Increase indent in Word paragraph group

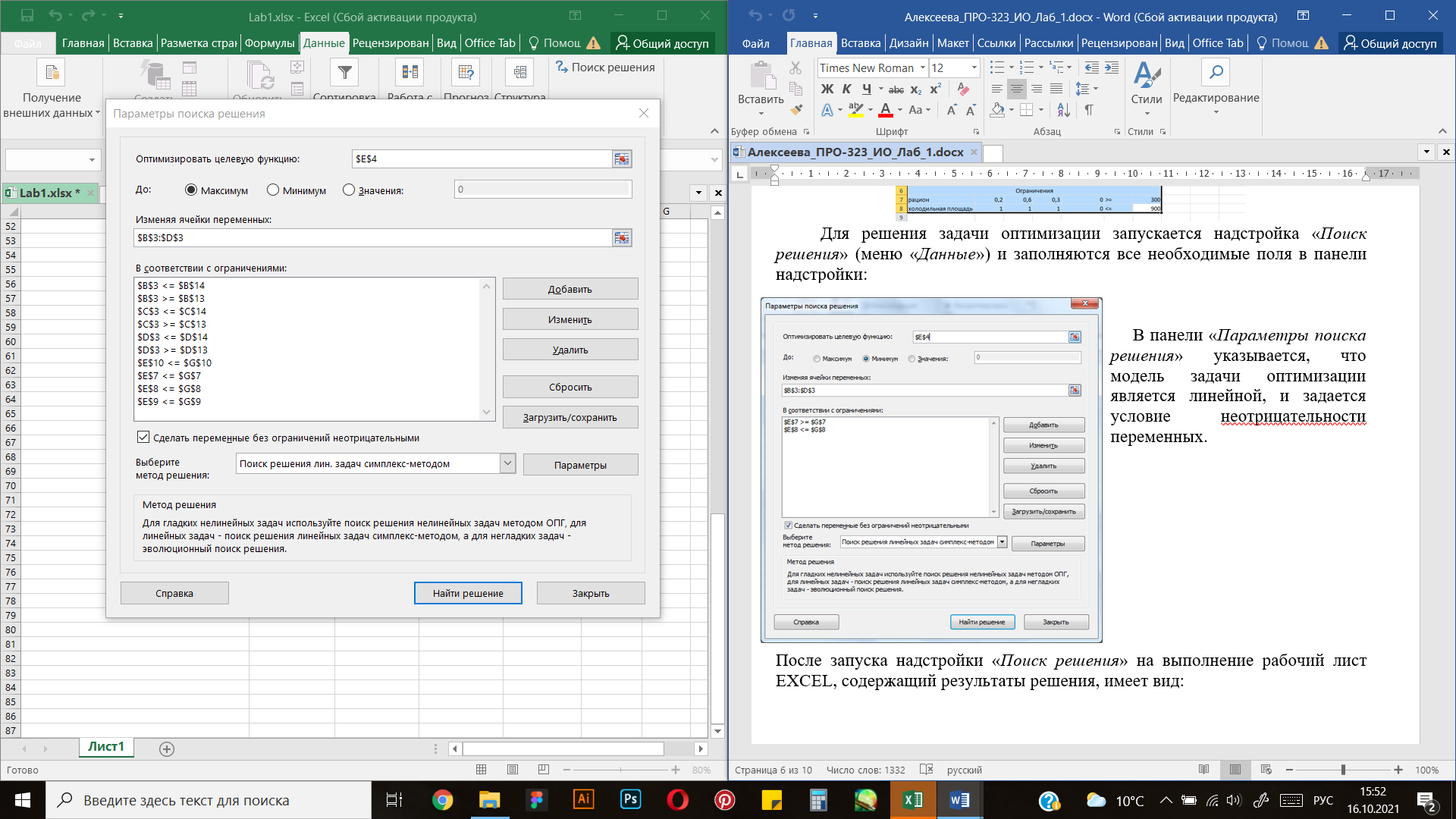pyautogui.click(x=1112, y=67)
